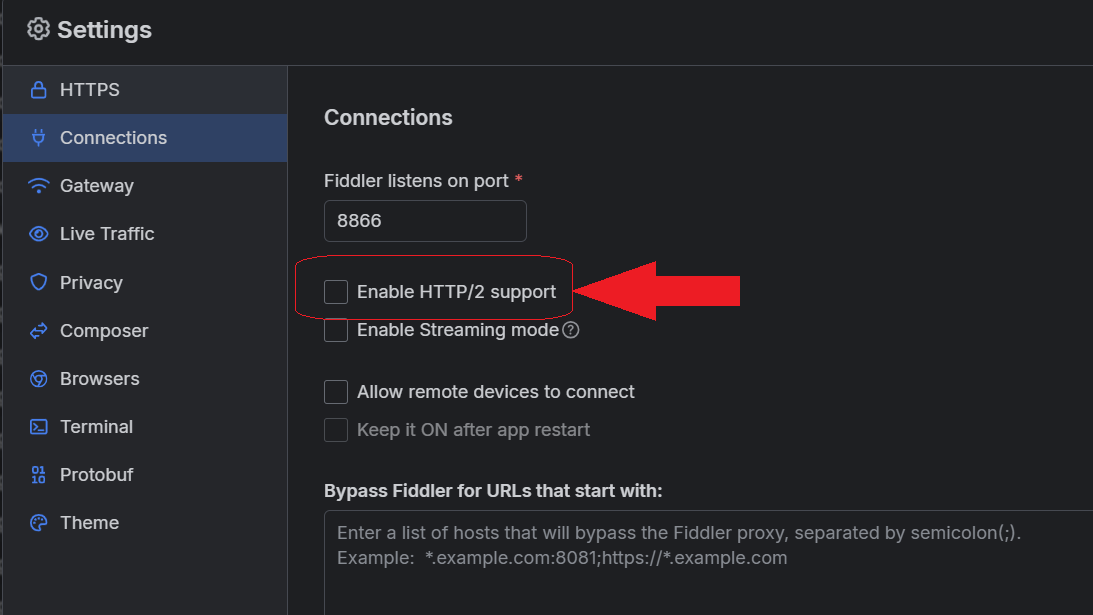This screenshot has height=615, width=1093.
Task: Switch to the Live Traffic section
Action: click(x=107, y=234)
